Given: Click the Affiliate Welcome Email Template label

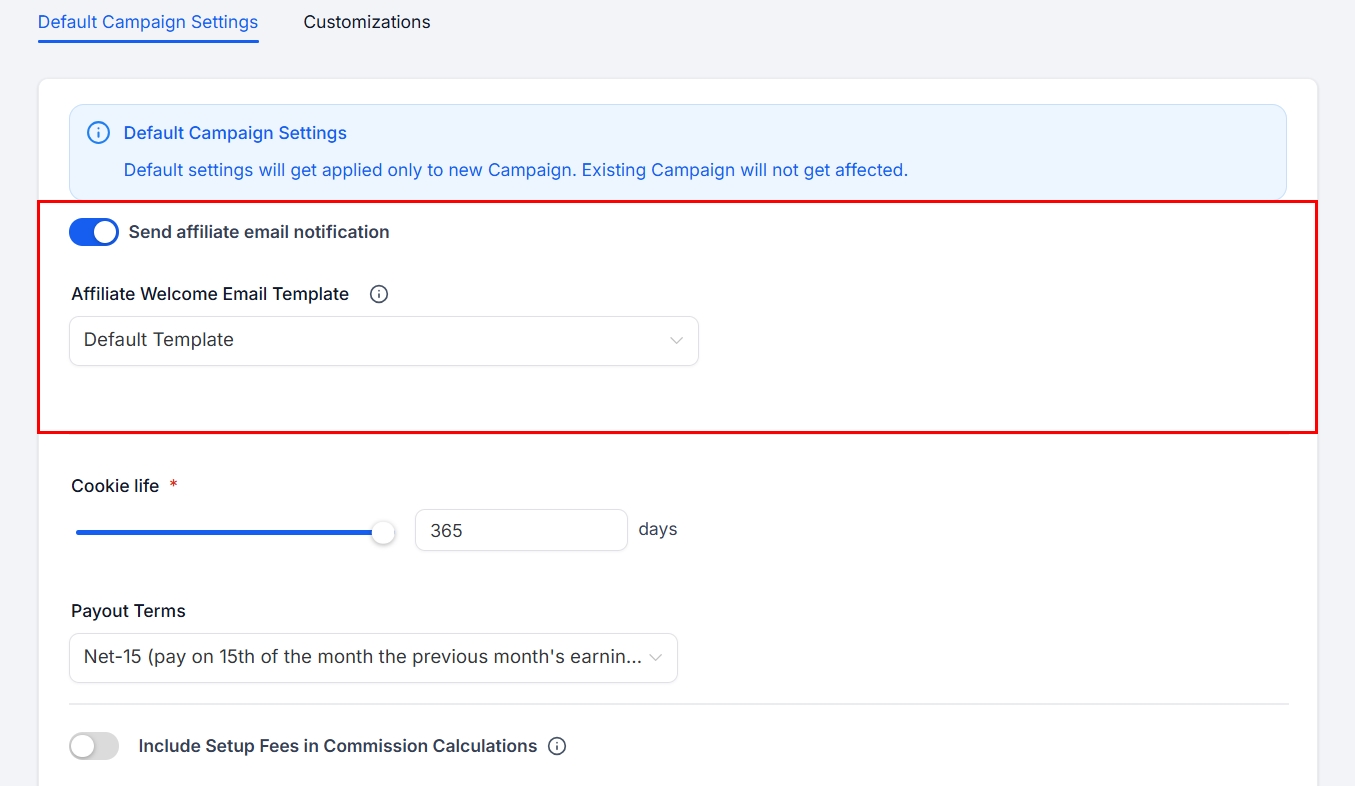Looking at the screenshot, I should (x=210, y=294).
